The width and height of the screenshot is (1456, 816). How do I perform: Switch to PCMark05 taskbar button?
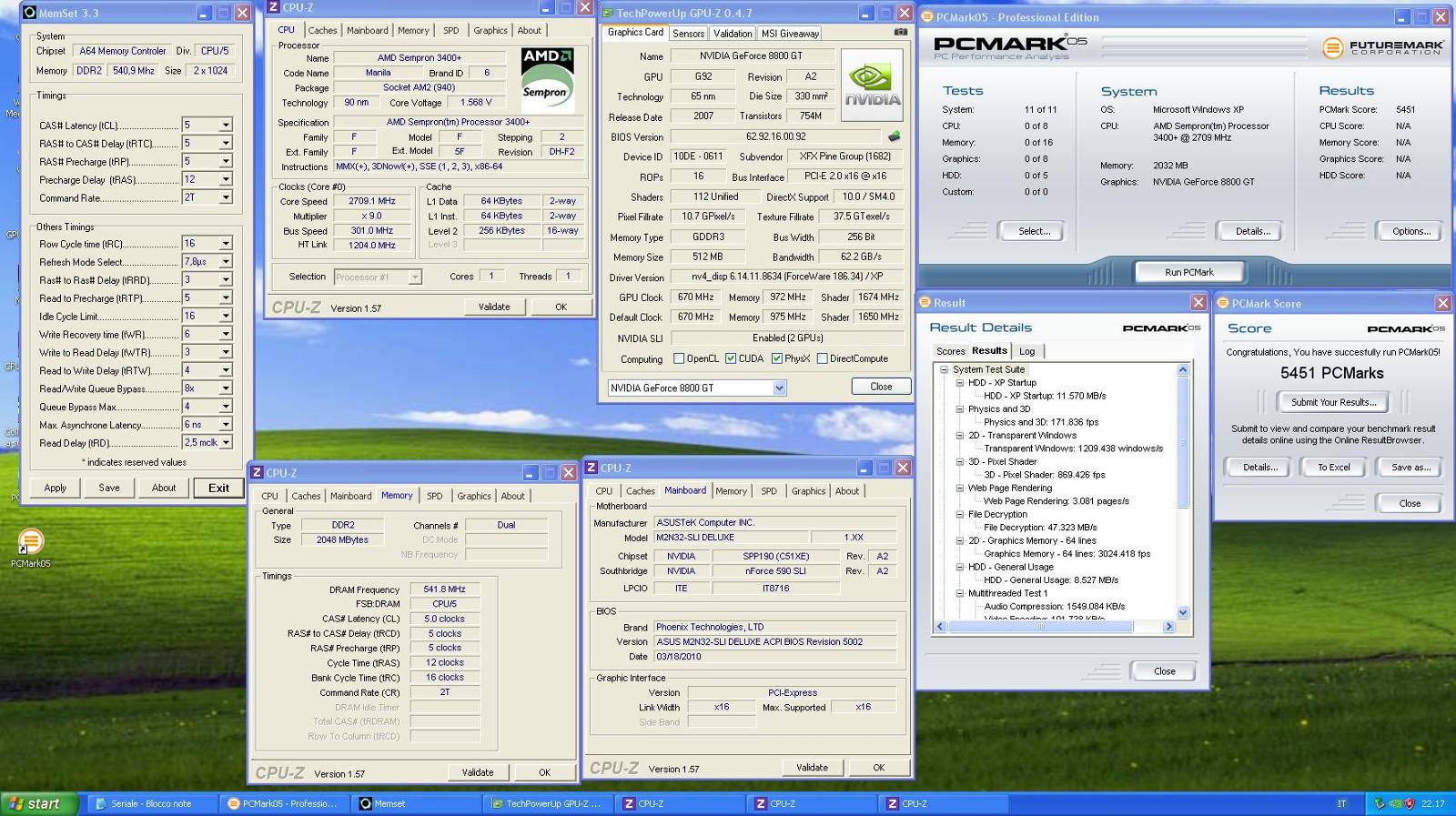point(284,803)
